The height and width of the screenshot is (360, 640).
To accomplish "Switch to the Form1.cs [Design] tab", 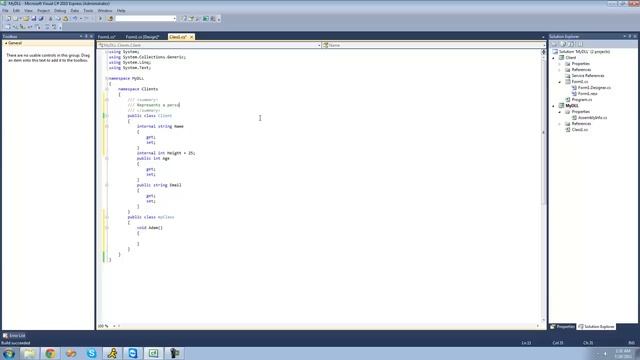I will pos(142,37).
